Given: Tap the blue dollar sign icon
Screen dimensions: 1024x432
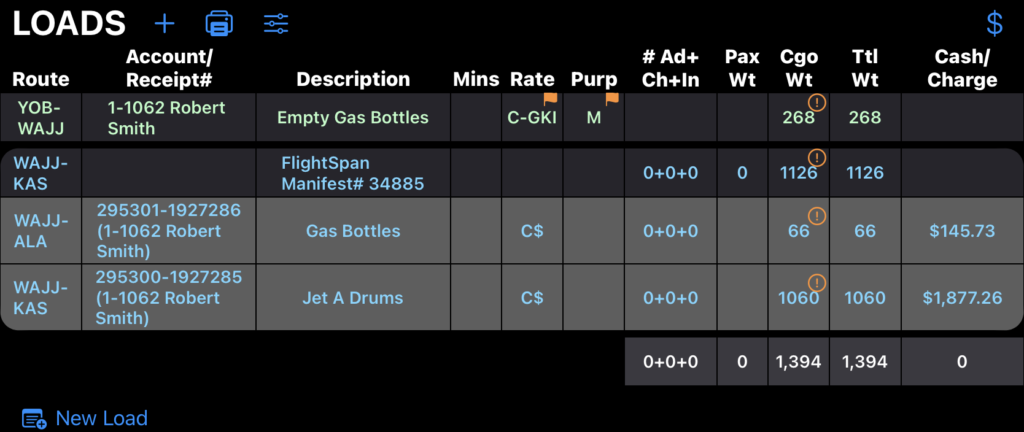Looking at the screenshot, I should (994, 23).
